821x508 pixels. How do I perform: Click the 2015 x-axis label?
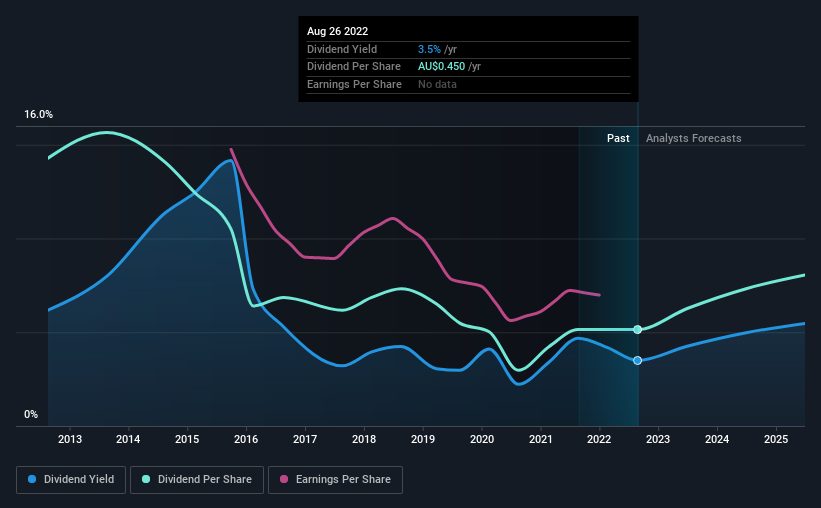point(187,439)
